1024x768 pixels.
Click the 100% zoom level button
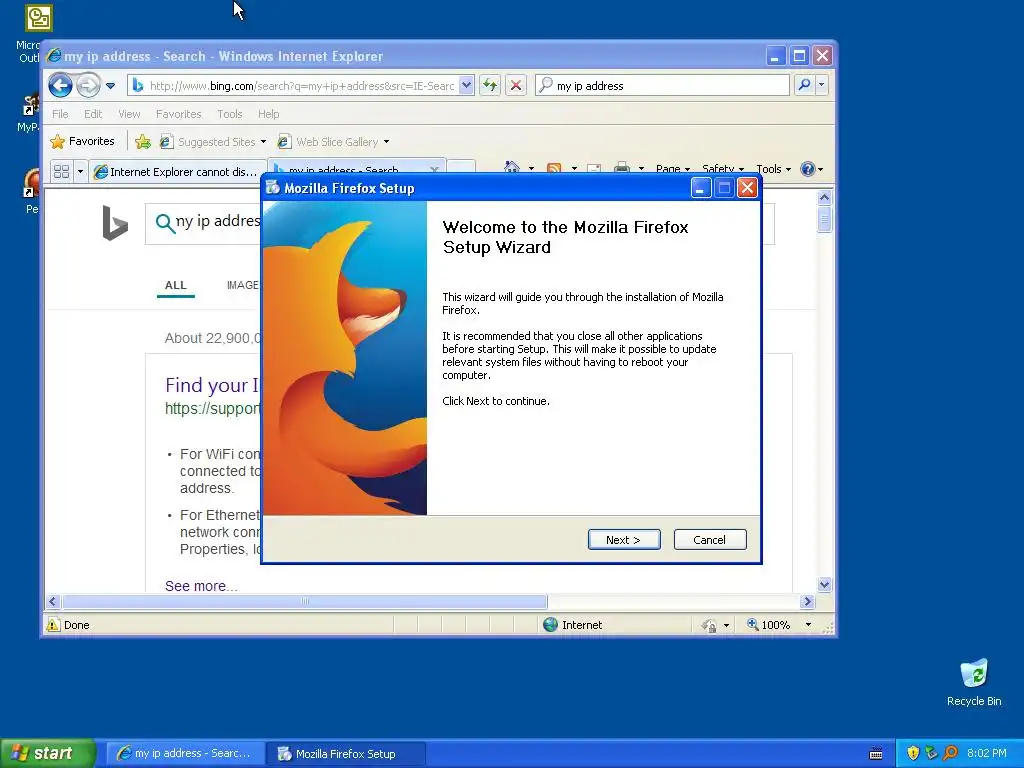pos(769,624)
